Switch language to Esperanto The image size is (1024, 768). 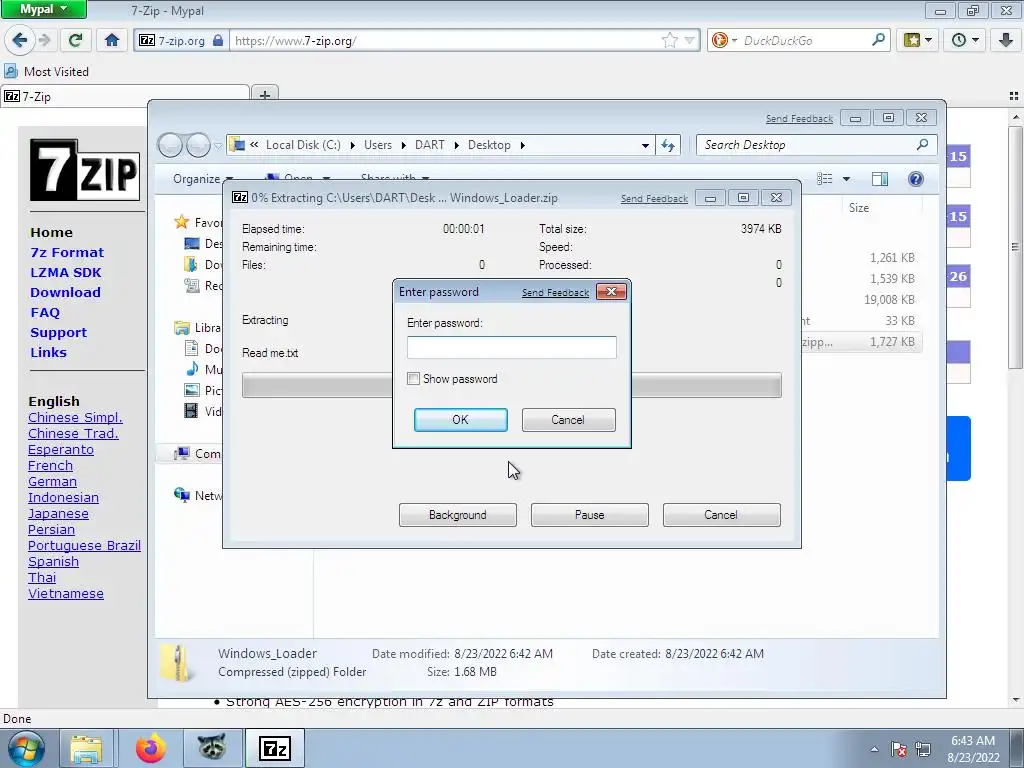[x=61, y=449]
